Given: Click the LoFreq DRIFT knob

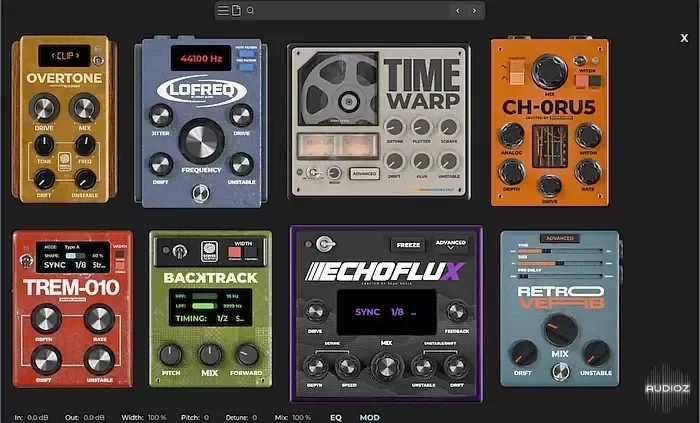Looking at the screenshot, I should 161,165.
